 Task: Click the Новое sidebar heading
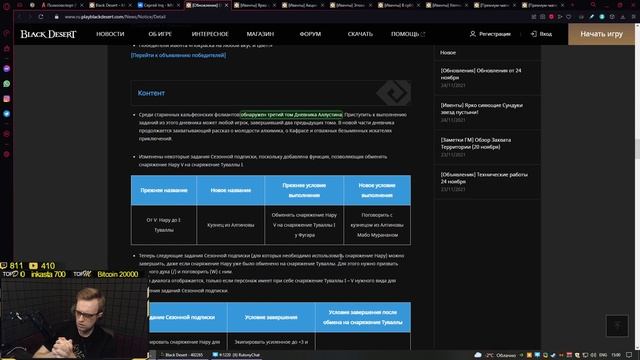(448, 53)
